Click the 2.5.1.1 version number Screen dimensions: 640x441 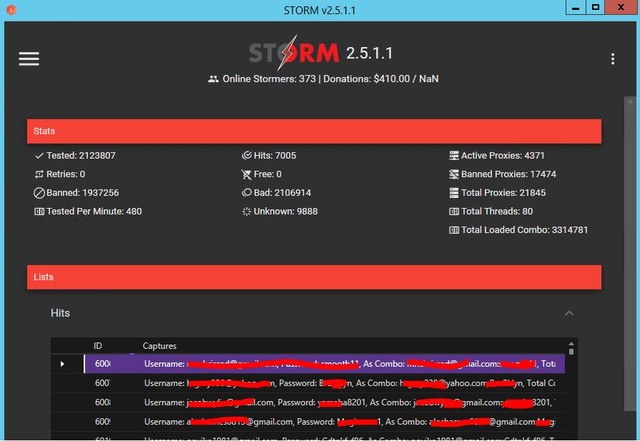pos(369,53)
